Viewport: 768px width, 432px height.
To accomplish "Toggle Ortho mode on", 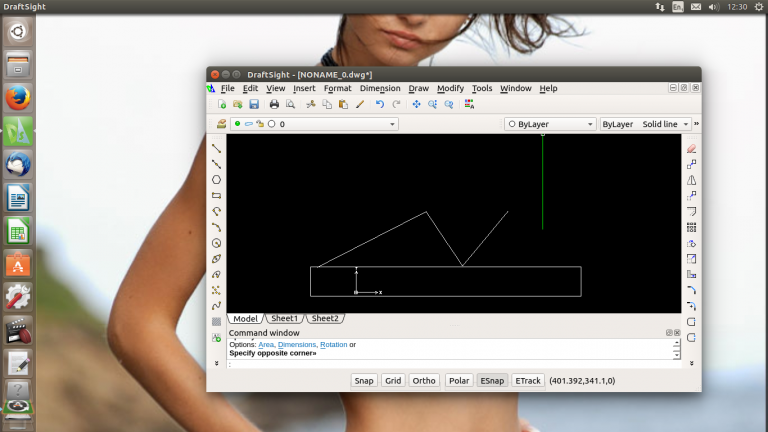I will (x=424, y=381).
